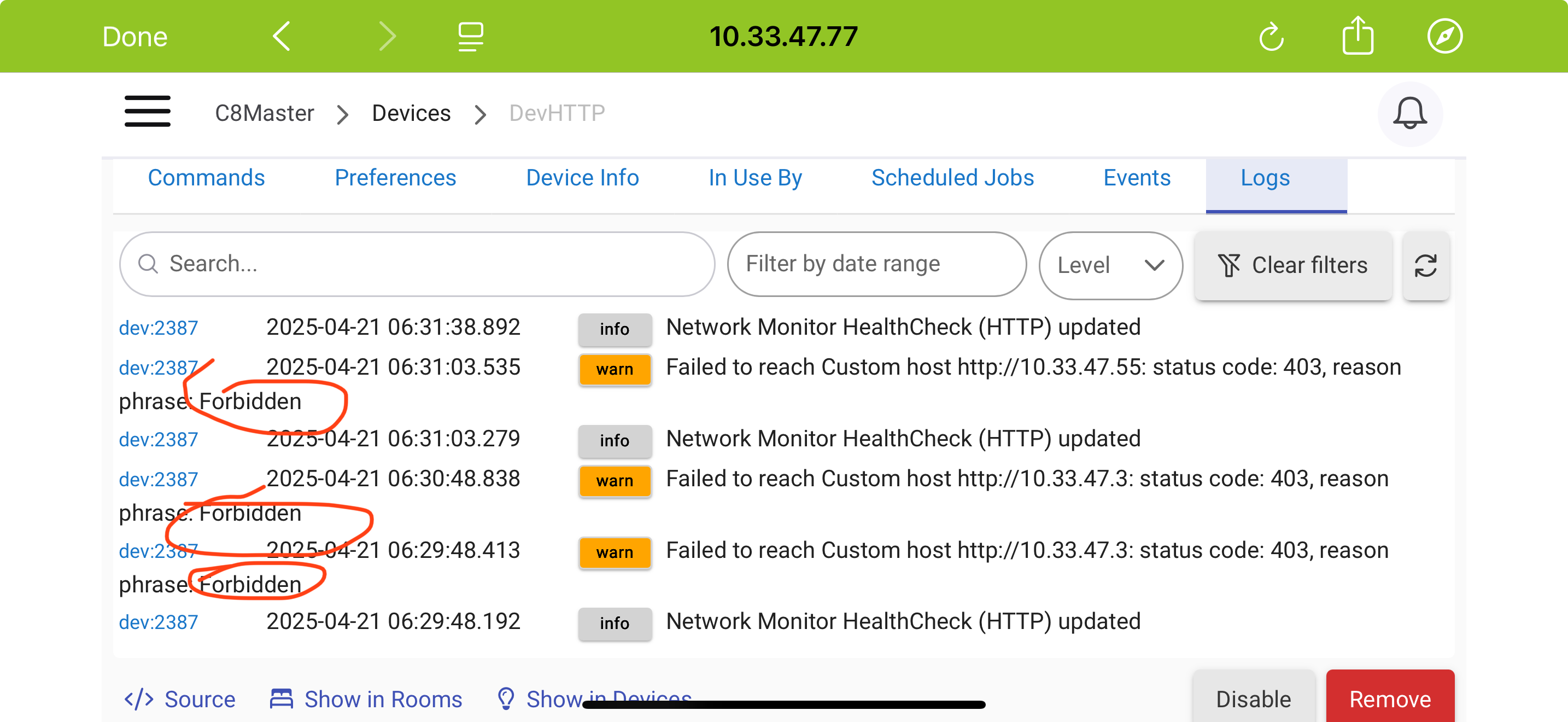
Task: Switch to the Preferences tab
Action: pos(395,178)
